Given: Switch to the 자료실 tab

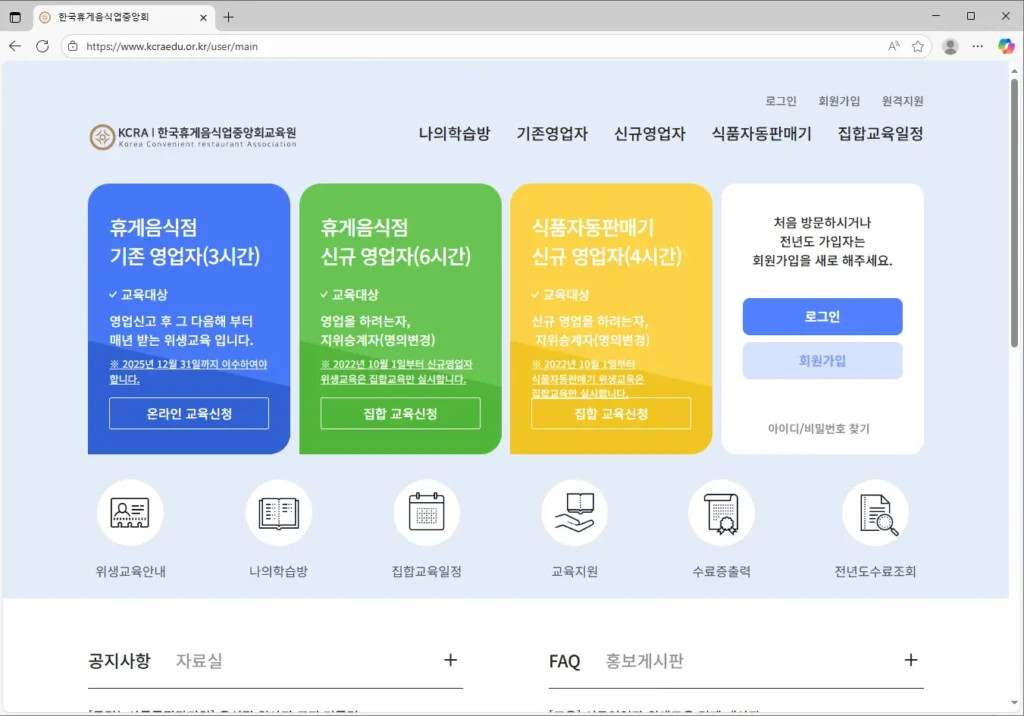Looking at the screenshot, I should click(196, 660).
